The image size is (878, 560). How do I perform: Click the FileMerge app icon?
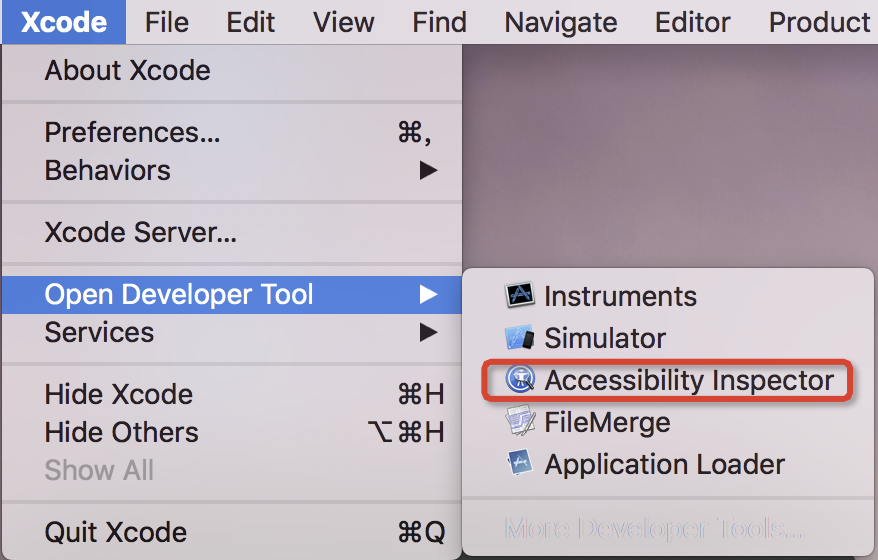click(520, 422)
